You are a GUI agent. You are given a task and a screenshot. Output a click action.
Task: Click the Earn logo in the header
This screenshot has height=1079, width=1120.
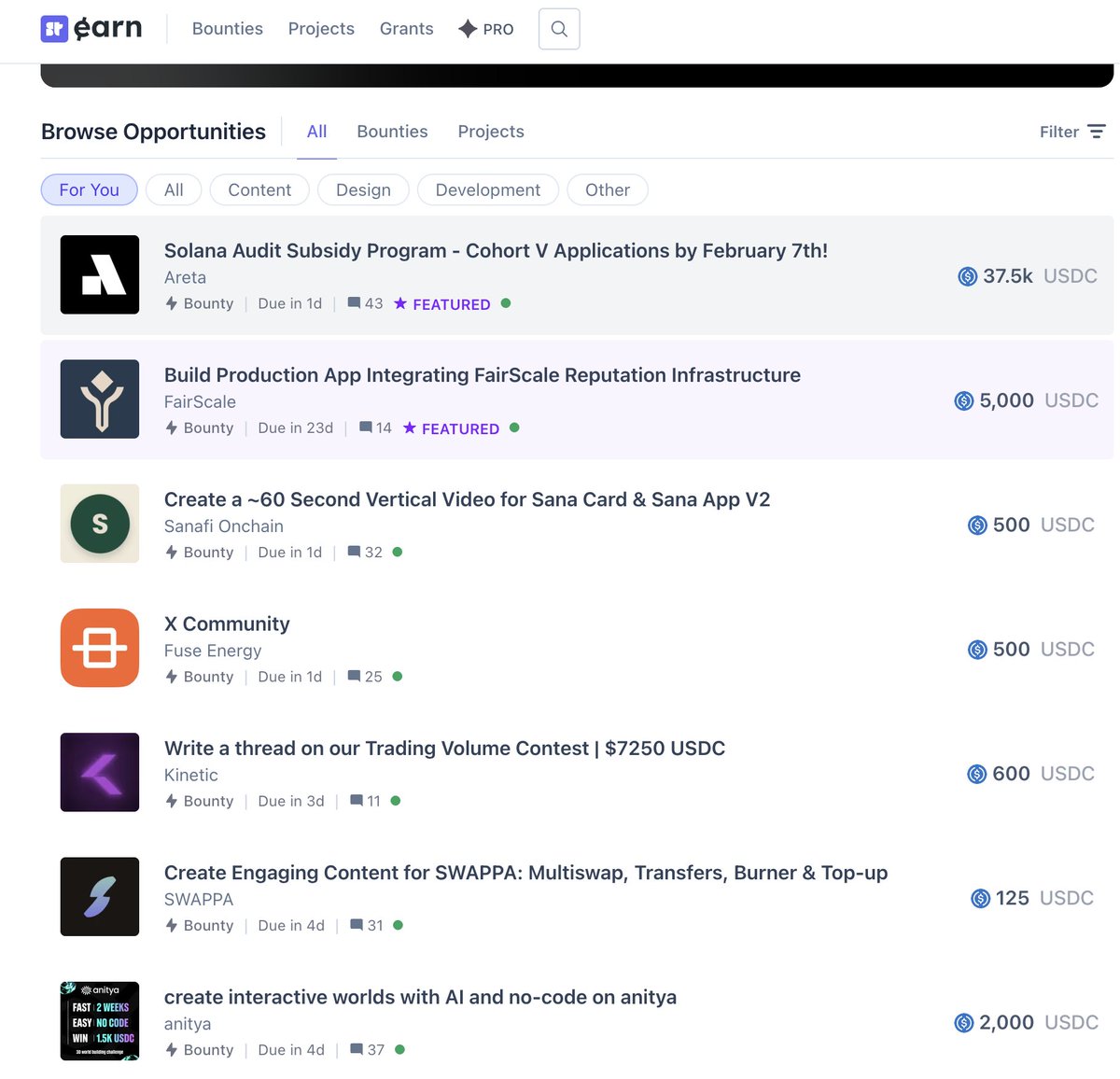[91, 29]
